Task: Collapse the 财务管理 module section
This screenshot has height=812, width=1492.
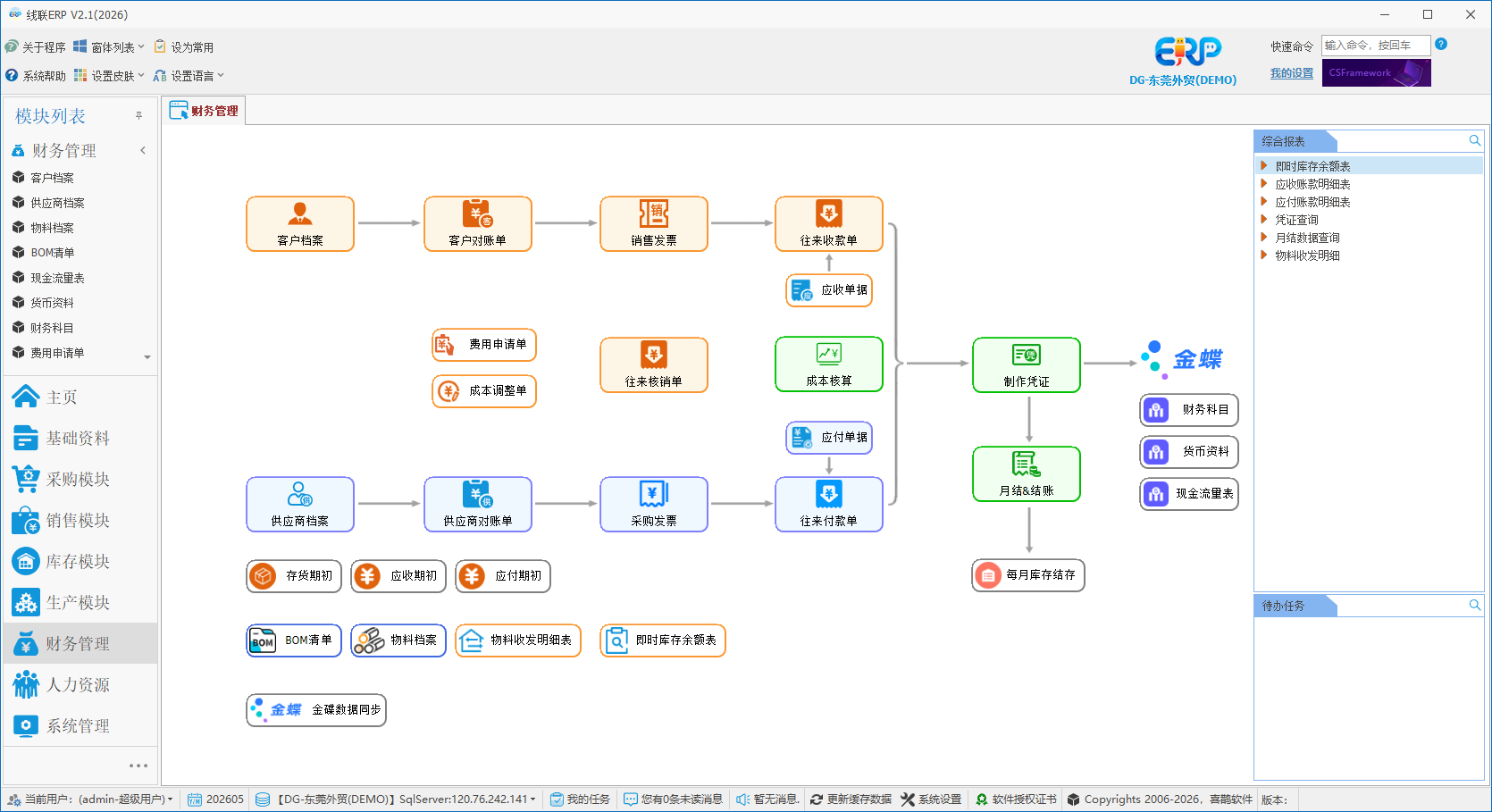Action: pos(143,151)
